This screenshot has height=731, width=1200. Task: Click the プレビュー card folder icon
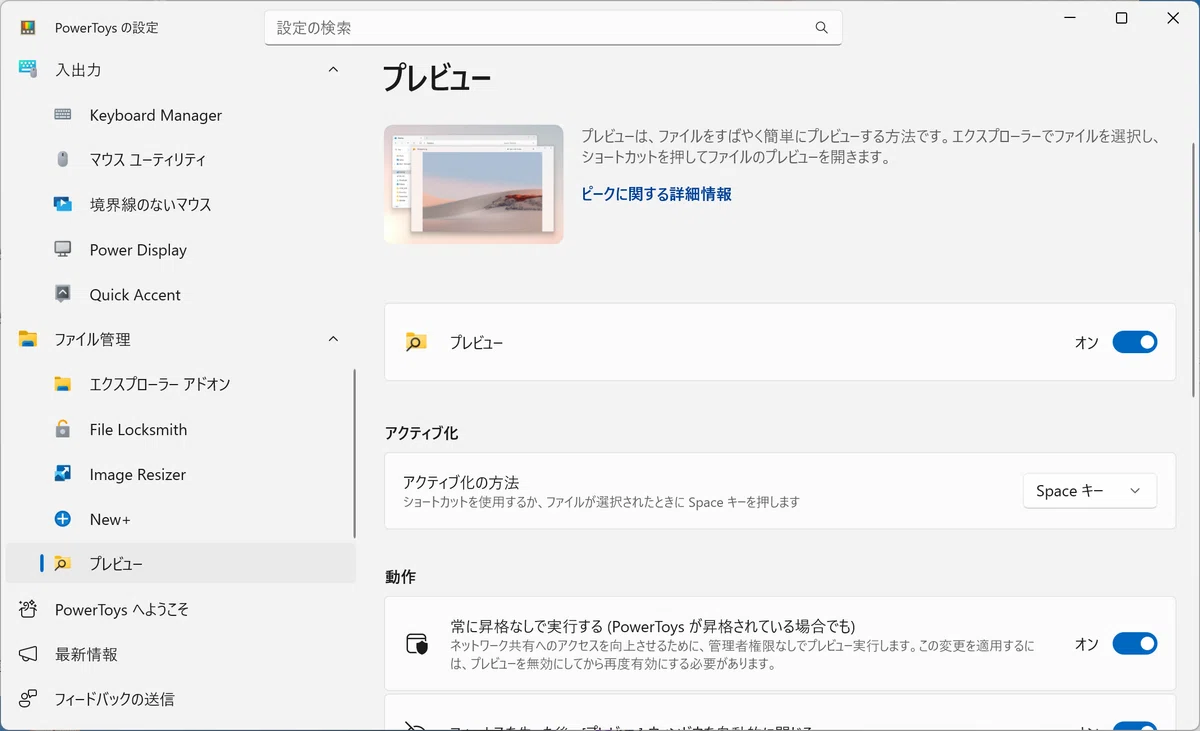pos(416,342)
